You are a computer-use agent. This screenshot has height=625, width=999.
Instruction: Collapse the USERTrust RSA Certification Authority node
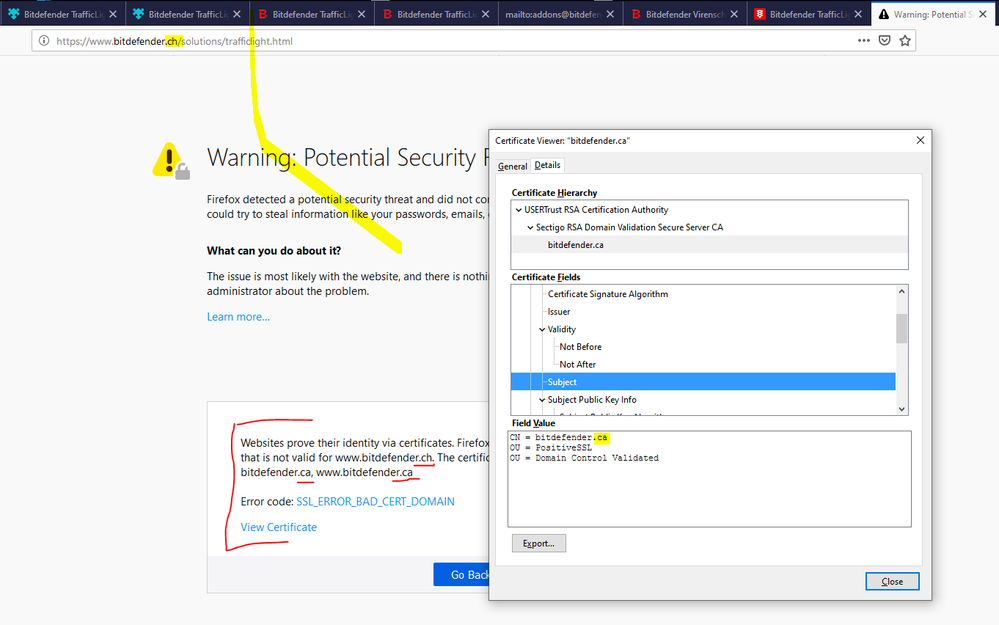click(519, 210)
